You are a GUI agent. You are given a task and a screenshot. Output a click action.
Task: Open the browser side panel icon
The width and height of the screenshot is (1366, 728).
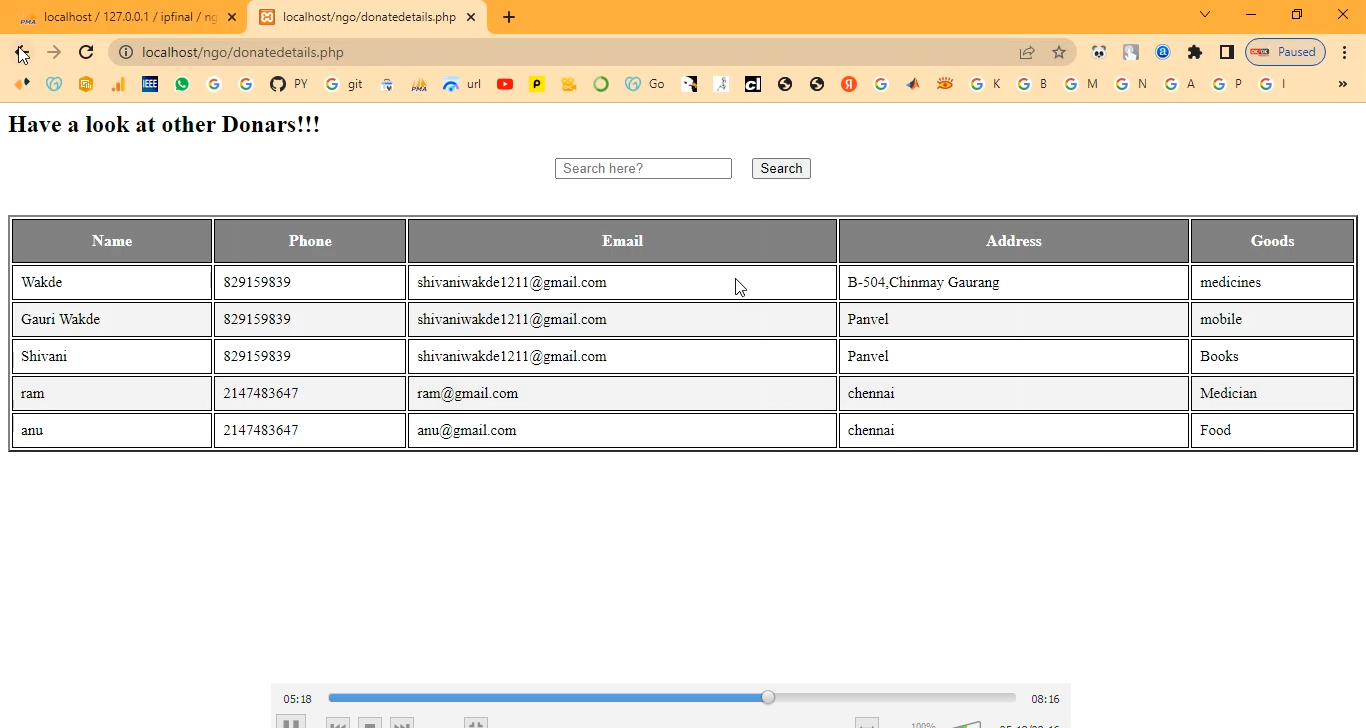1226,52
